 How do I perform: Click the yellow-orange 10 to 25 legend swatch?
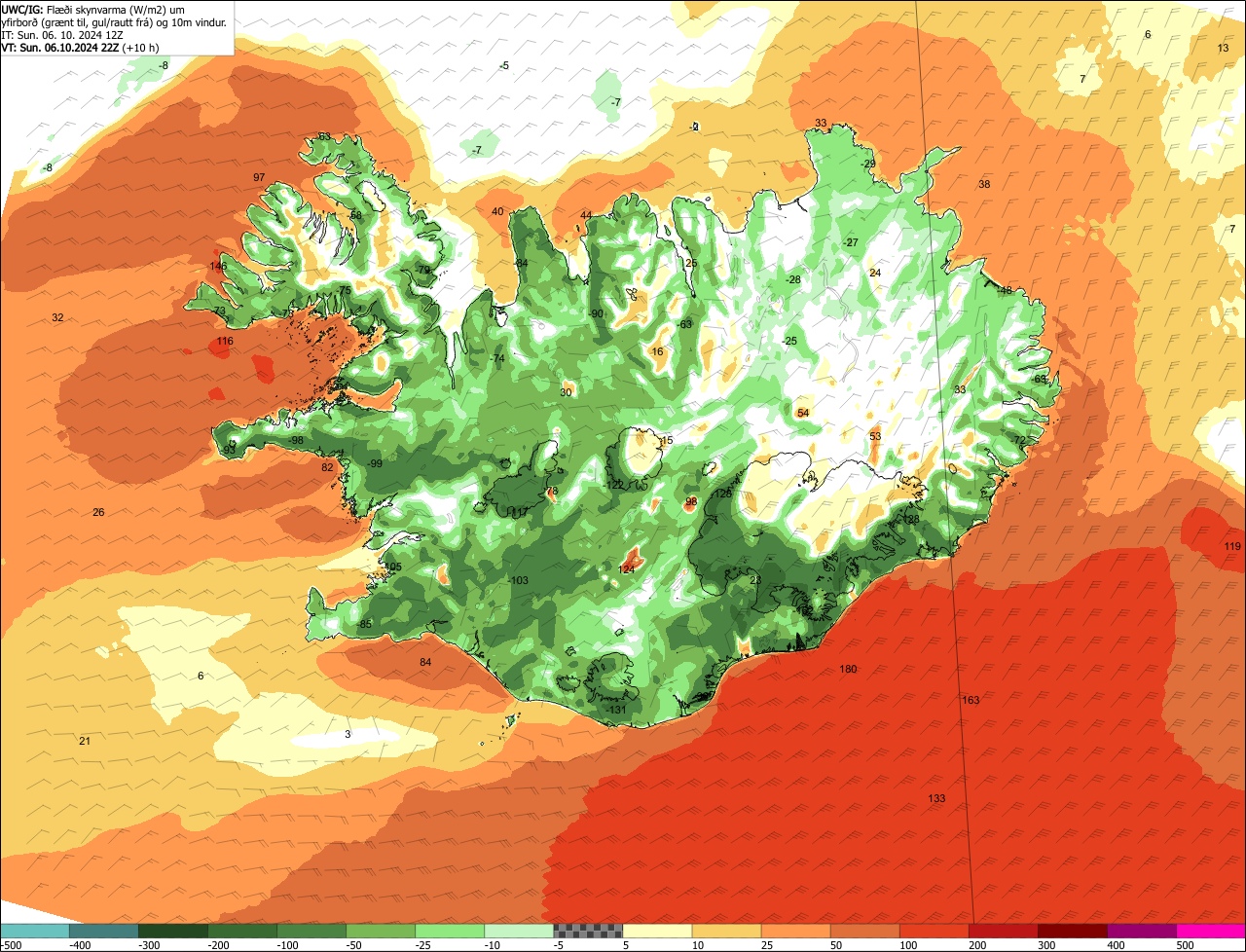726,931
